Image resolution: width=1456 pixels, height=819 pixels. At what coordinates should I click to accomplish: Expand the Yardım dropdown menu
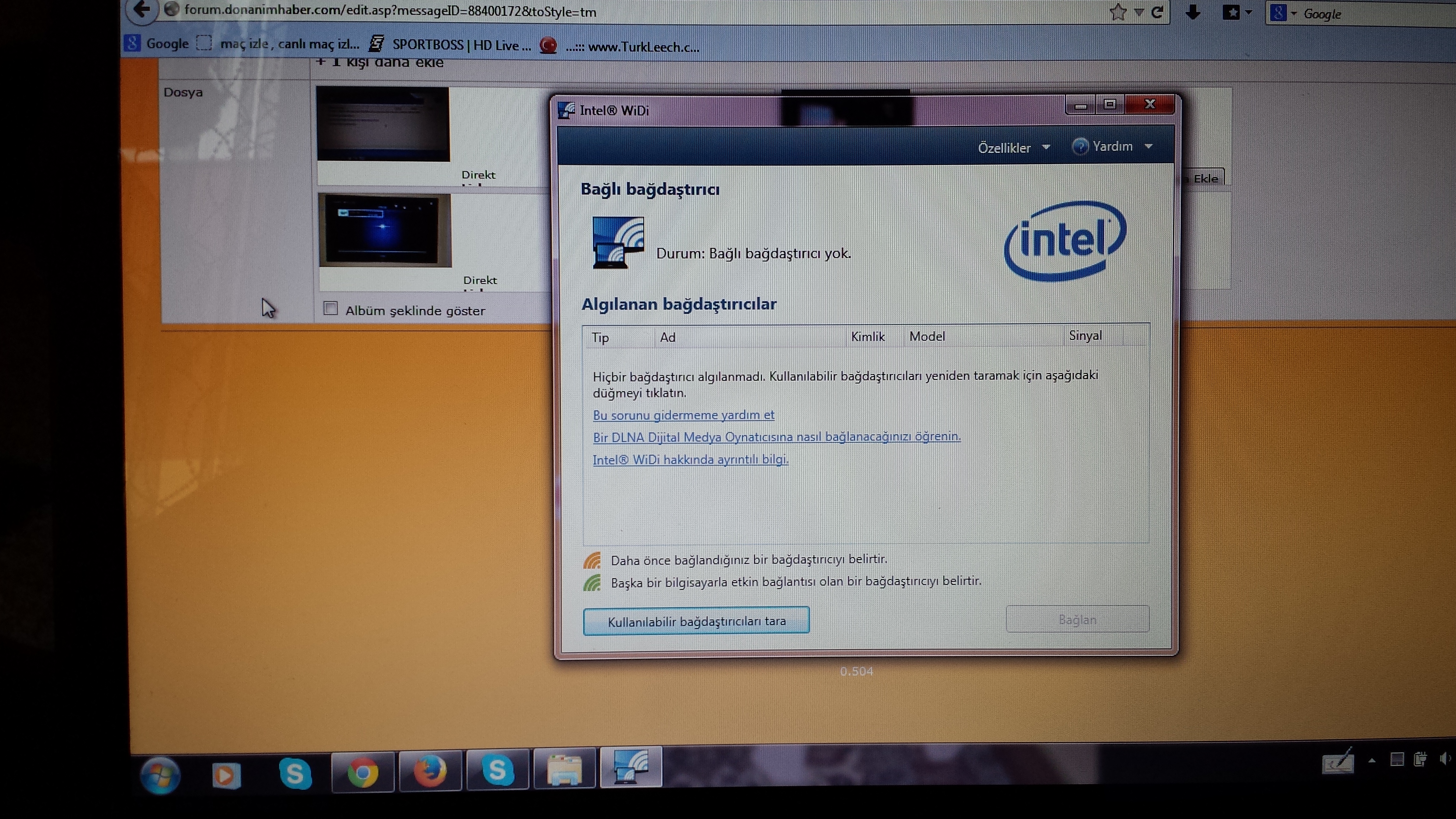(1112, 146)
